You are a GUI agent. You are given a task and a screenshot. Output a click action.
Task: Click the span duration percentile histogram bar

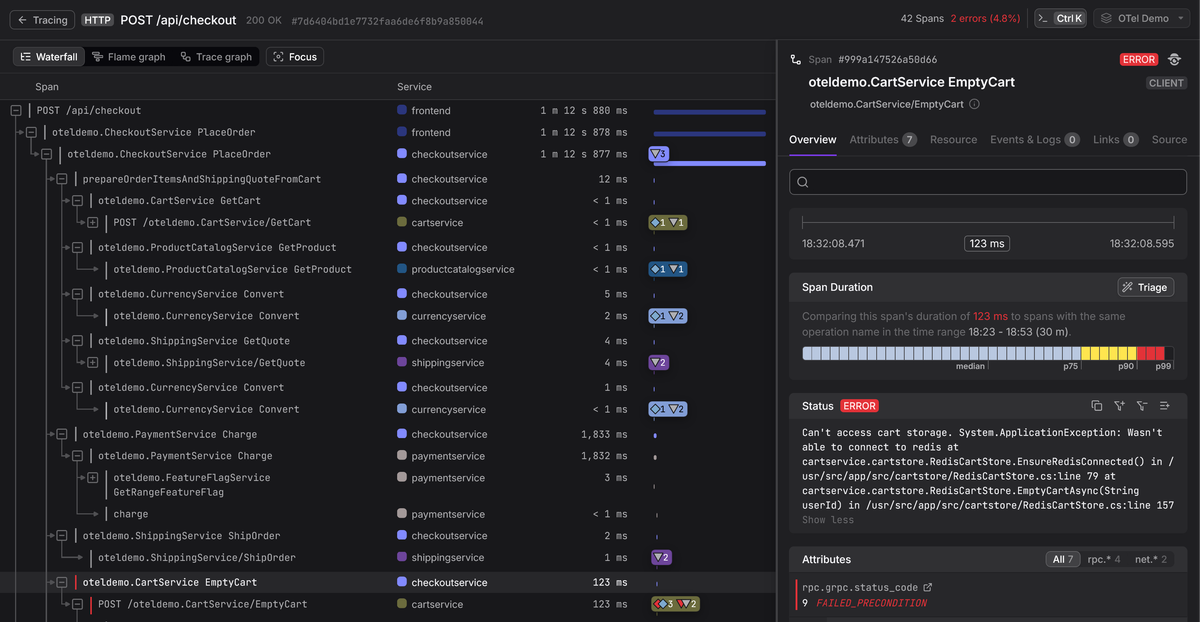987,353
